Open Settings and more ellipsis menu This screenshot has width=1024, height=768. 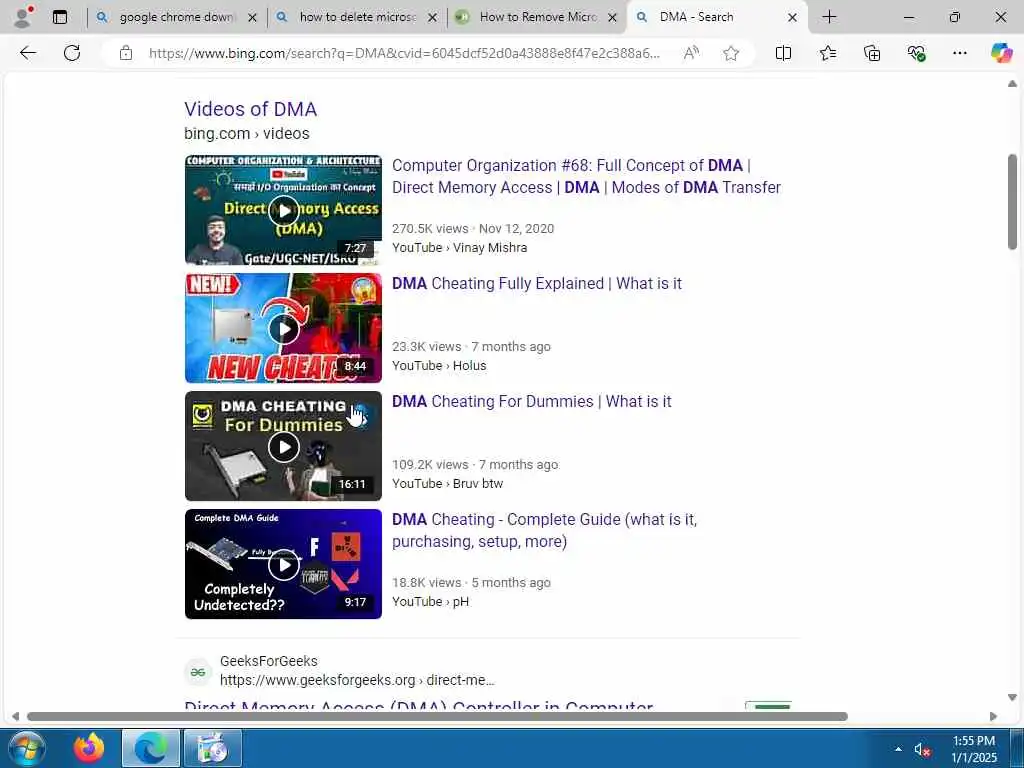click(x=959, y=53)
